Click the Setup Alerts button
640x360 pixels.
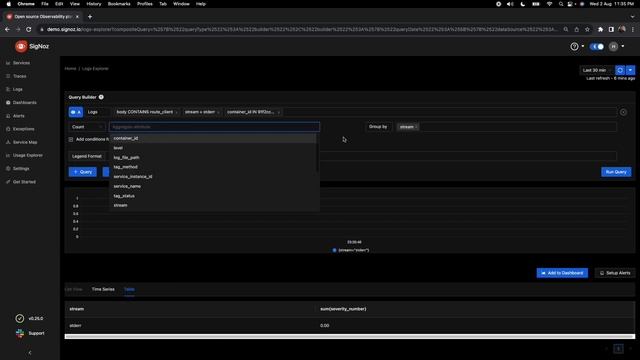(615, 273)
